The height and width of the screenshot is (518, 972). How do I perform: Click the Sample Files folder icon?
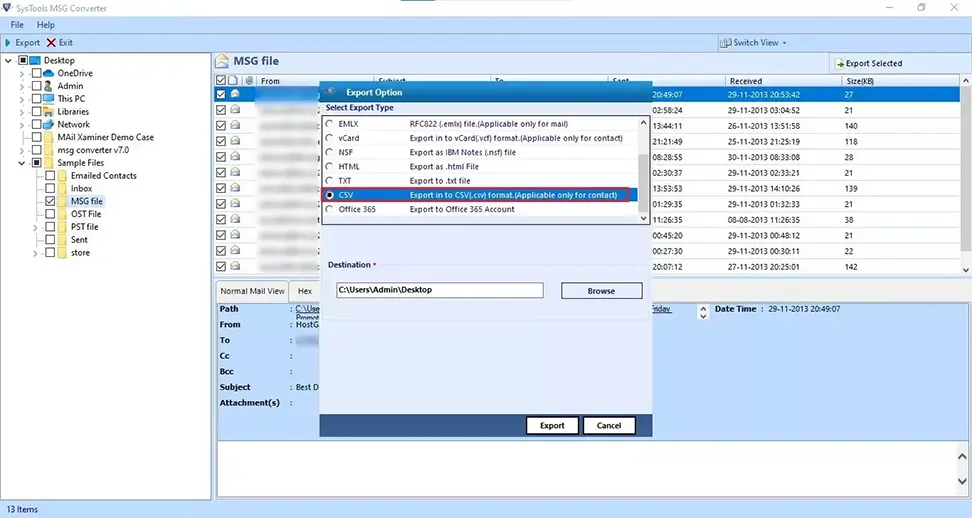tap(49, 163)
